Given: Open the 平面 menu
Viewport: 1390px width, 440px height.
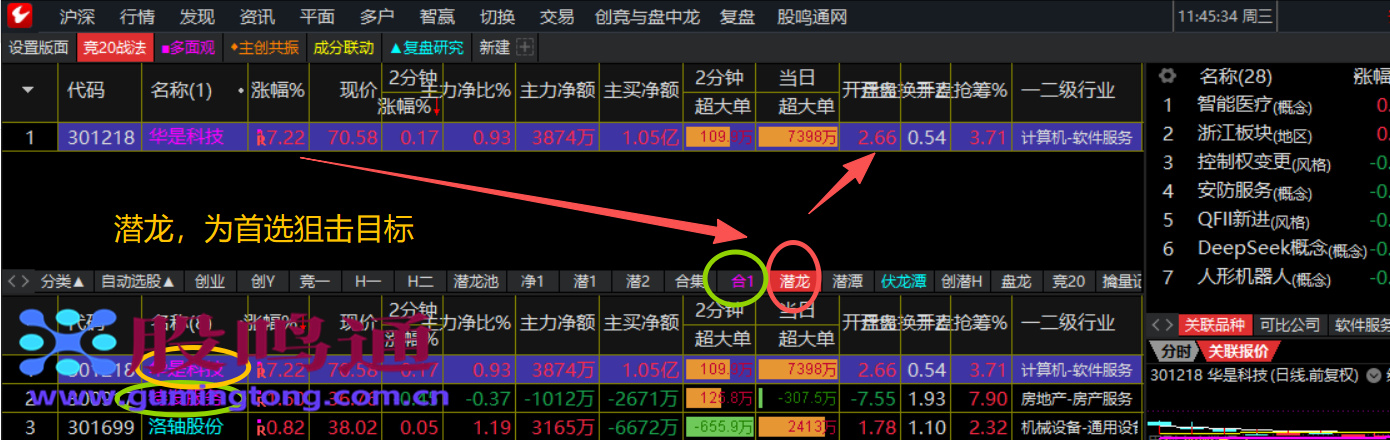Looking at the screenshot, I should point(317,16).
